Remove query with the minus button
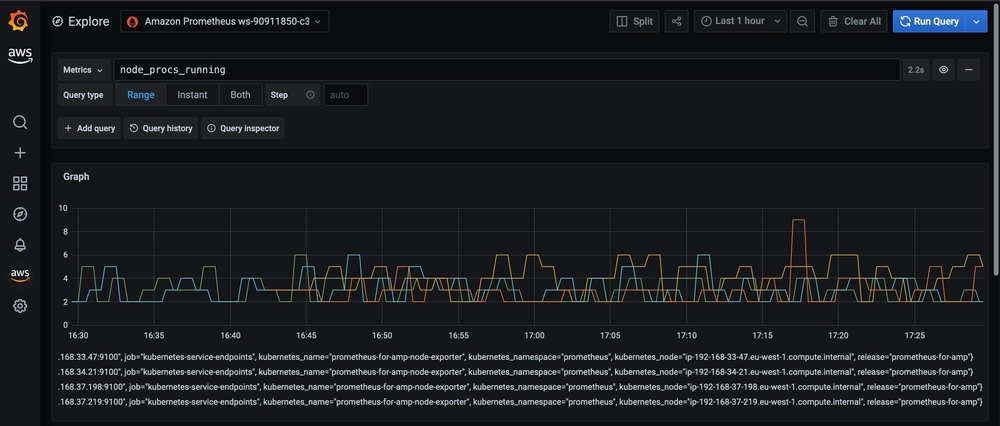Image resolution: width=1000 pixels, height=426 pixels. tap(968, 70)
